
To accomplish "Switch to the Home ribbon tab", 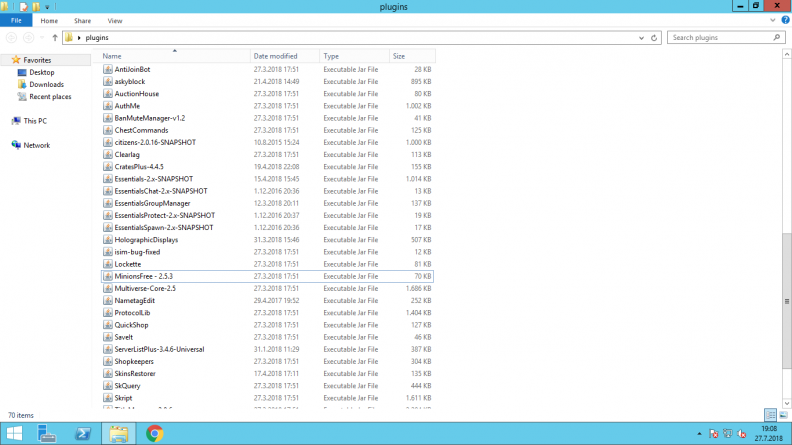I will (x=49, y=21).
